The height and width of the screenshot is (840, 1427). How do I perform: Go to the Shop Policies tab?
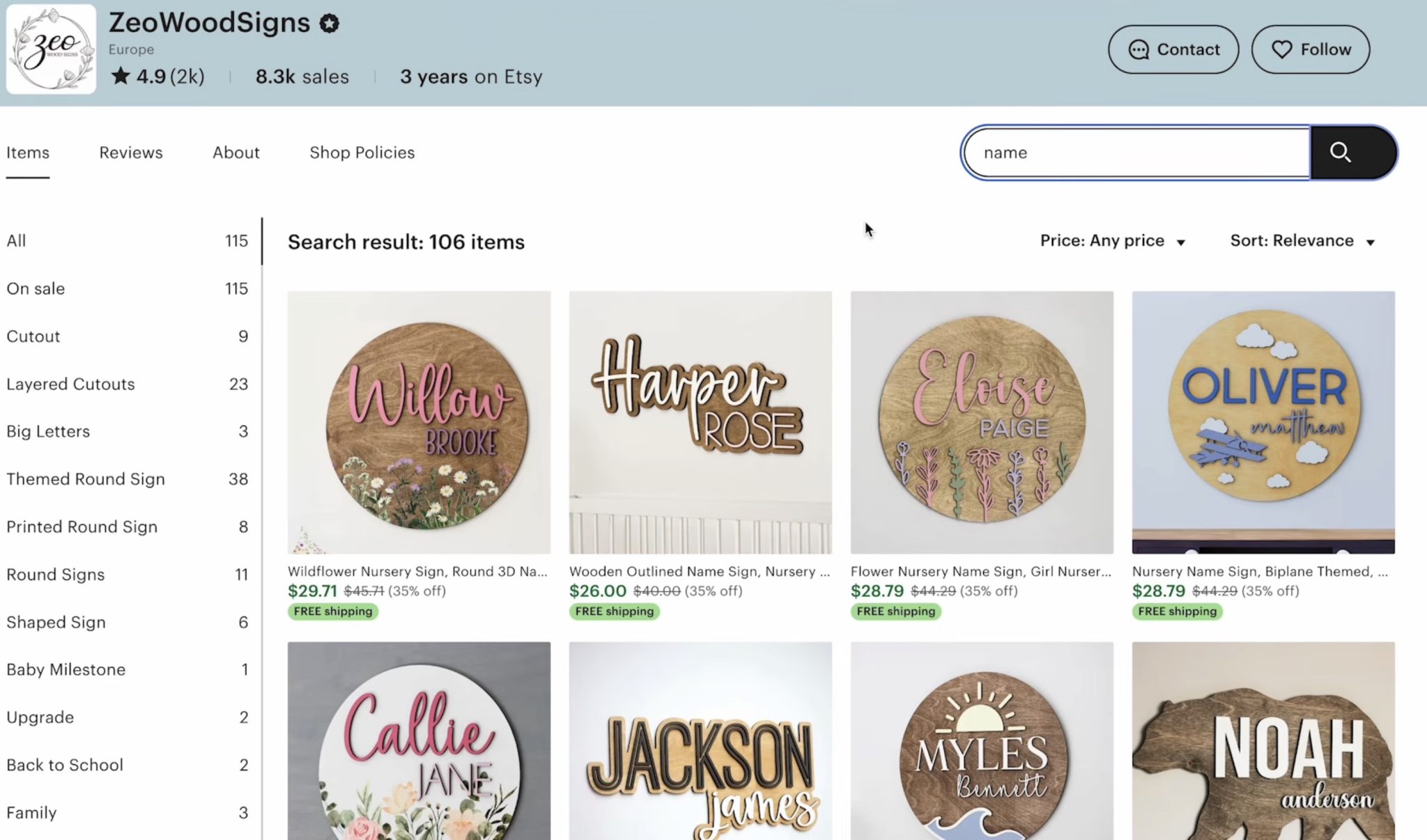tap(362, 153)
